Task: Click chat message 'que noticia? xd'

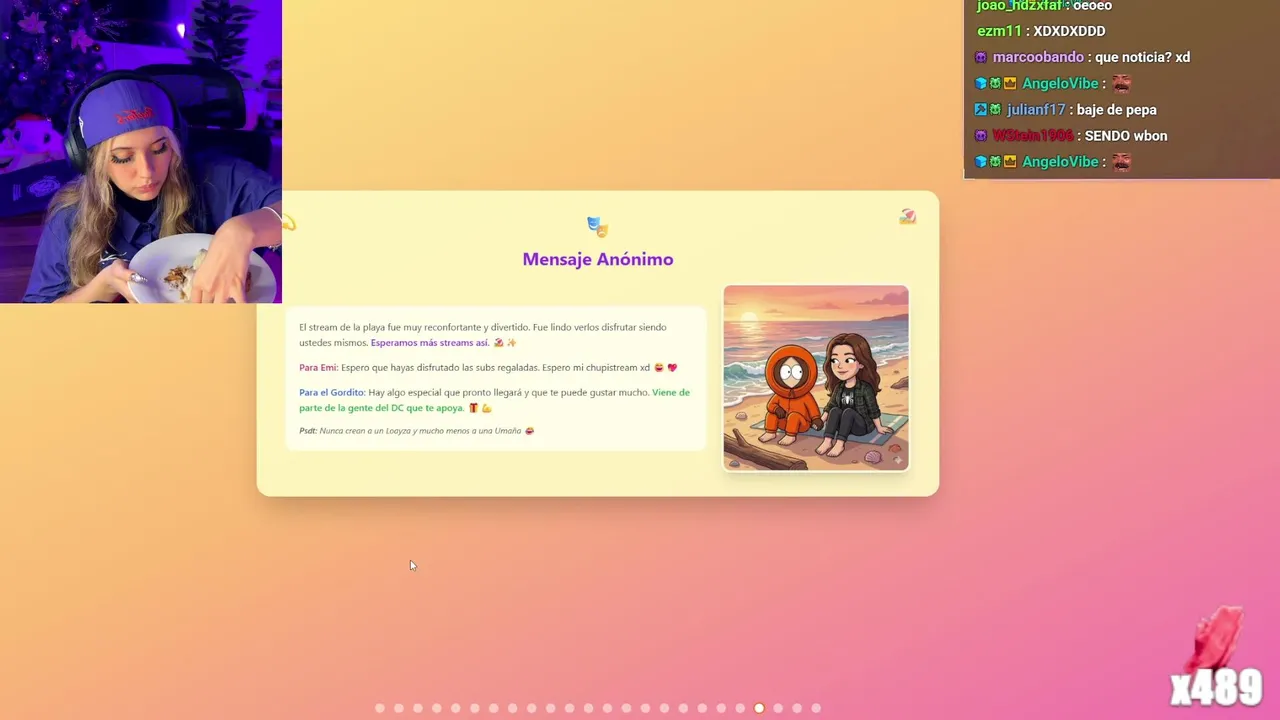Action: [1143, 58]
